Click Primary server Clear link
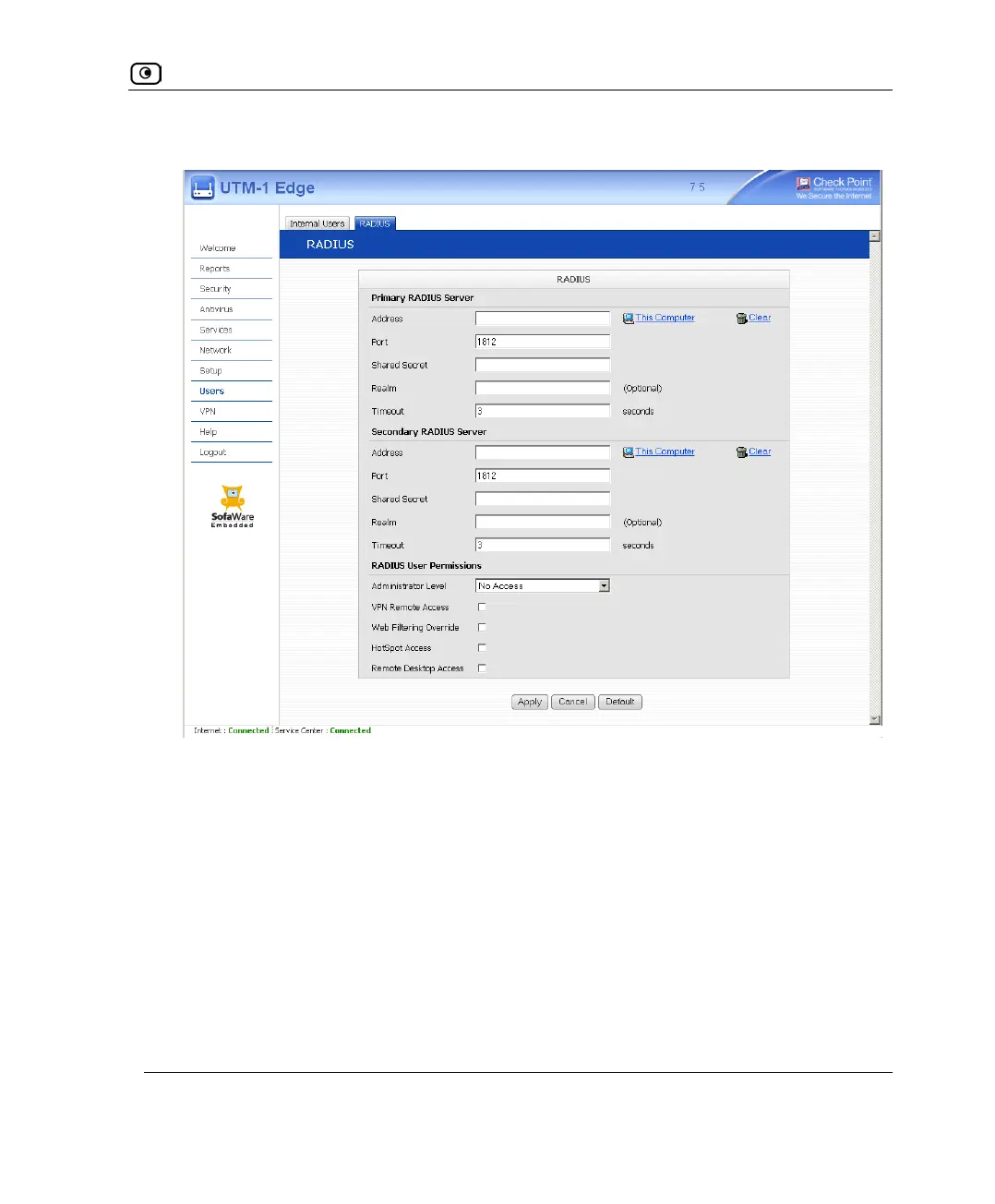 760,318
